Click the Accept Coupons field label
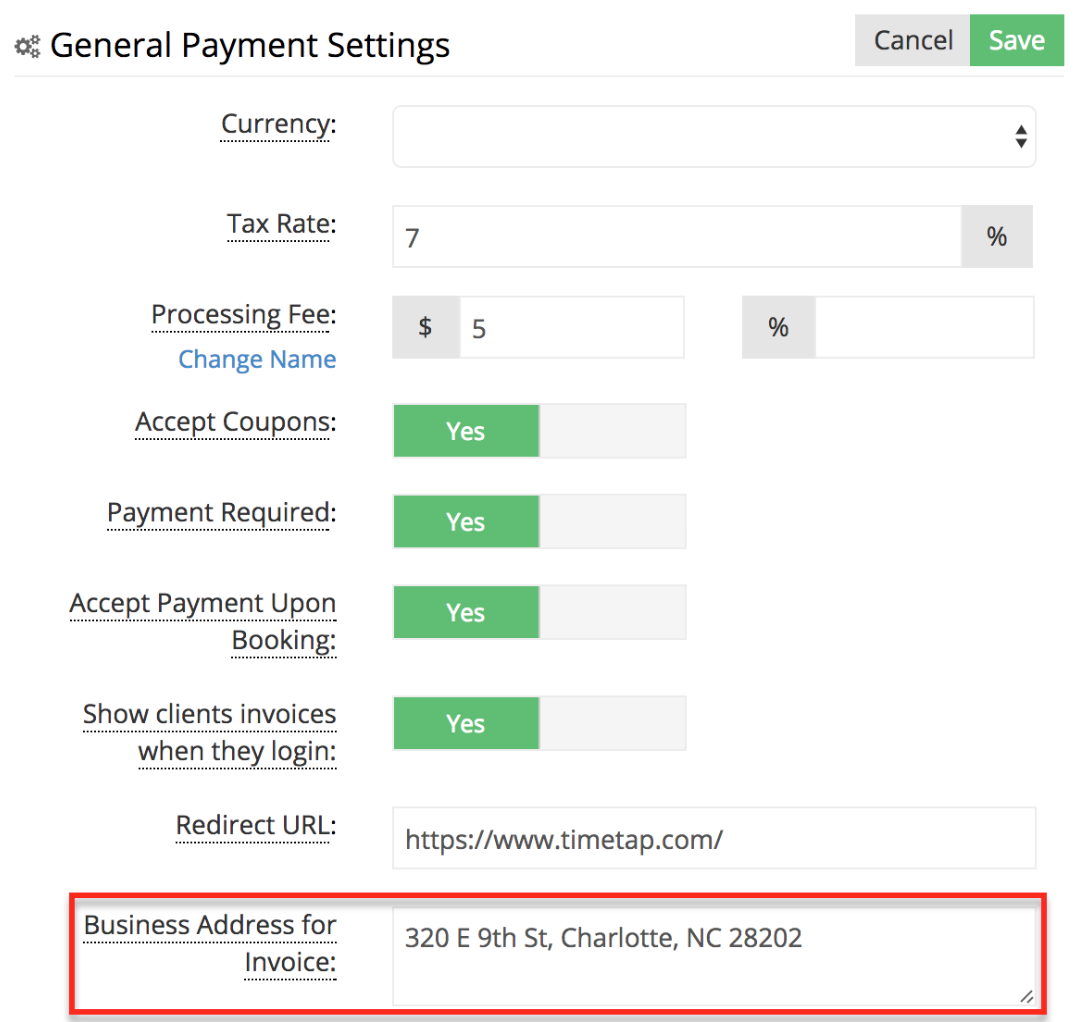Image resolution: width=1086 pixels, height=1022 pixels. (x=233, y=422)
